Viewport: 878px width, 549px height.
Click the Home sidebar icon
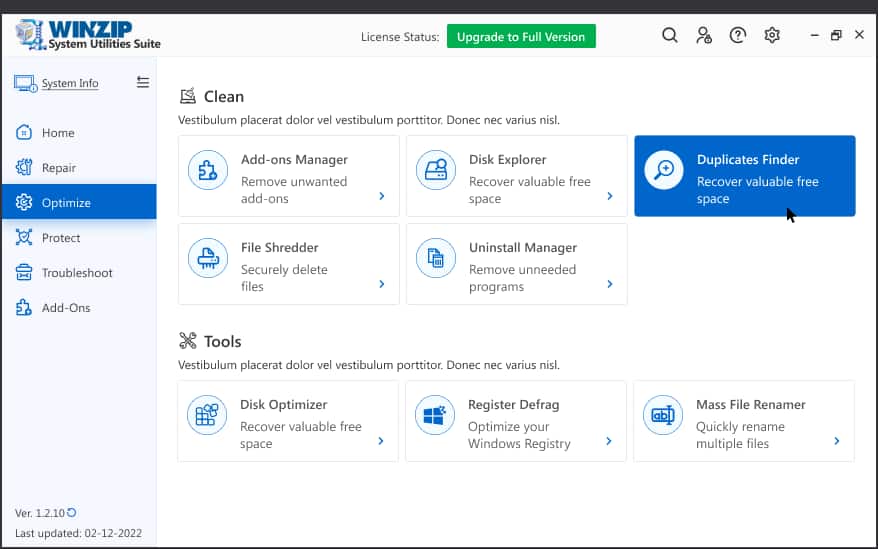[x=24, y=133]
